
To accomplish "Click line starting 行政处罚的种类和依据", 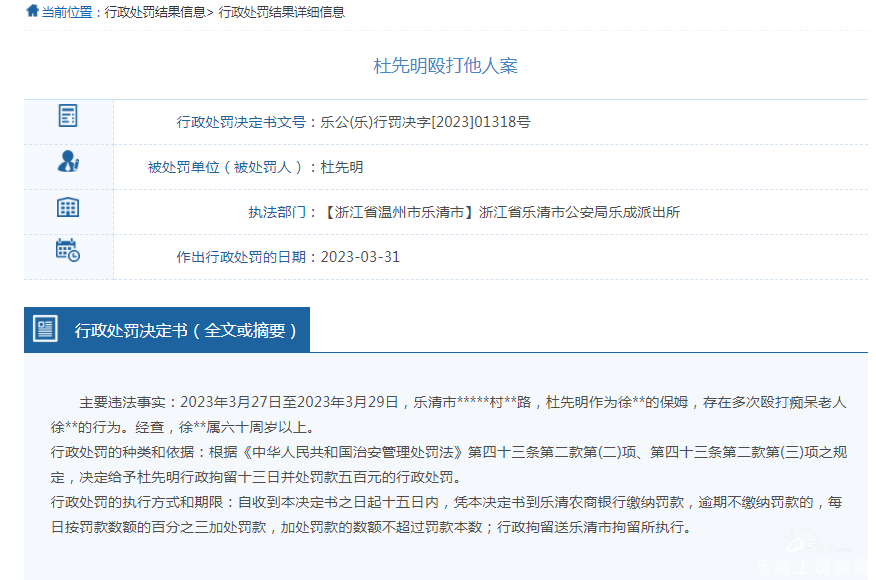I will point(449,452).
